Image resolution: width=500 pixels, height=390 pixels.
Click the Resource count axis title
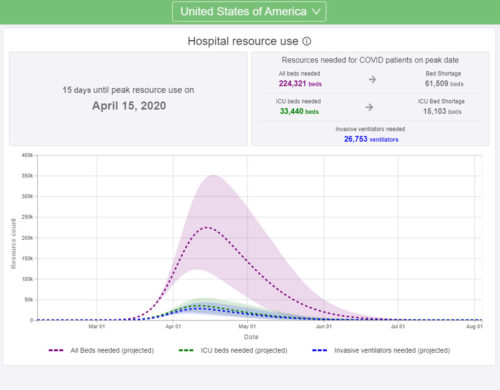pos(13,244)
